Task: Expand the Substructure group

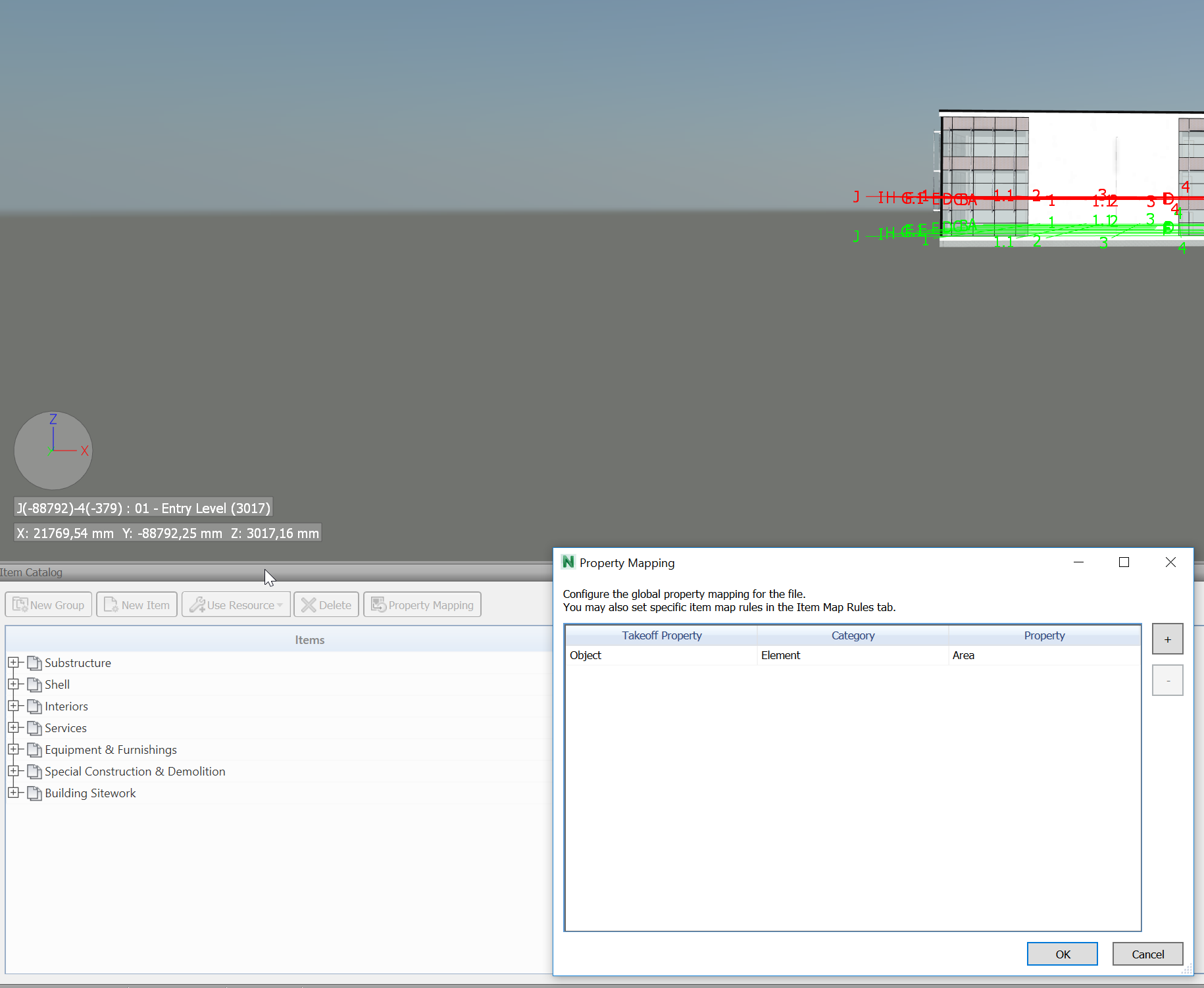Action: (14, 662)
